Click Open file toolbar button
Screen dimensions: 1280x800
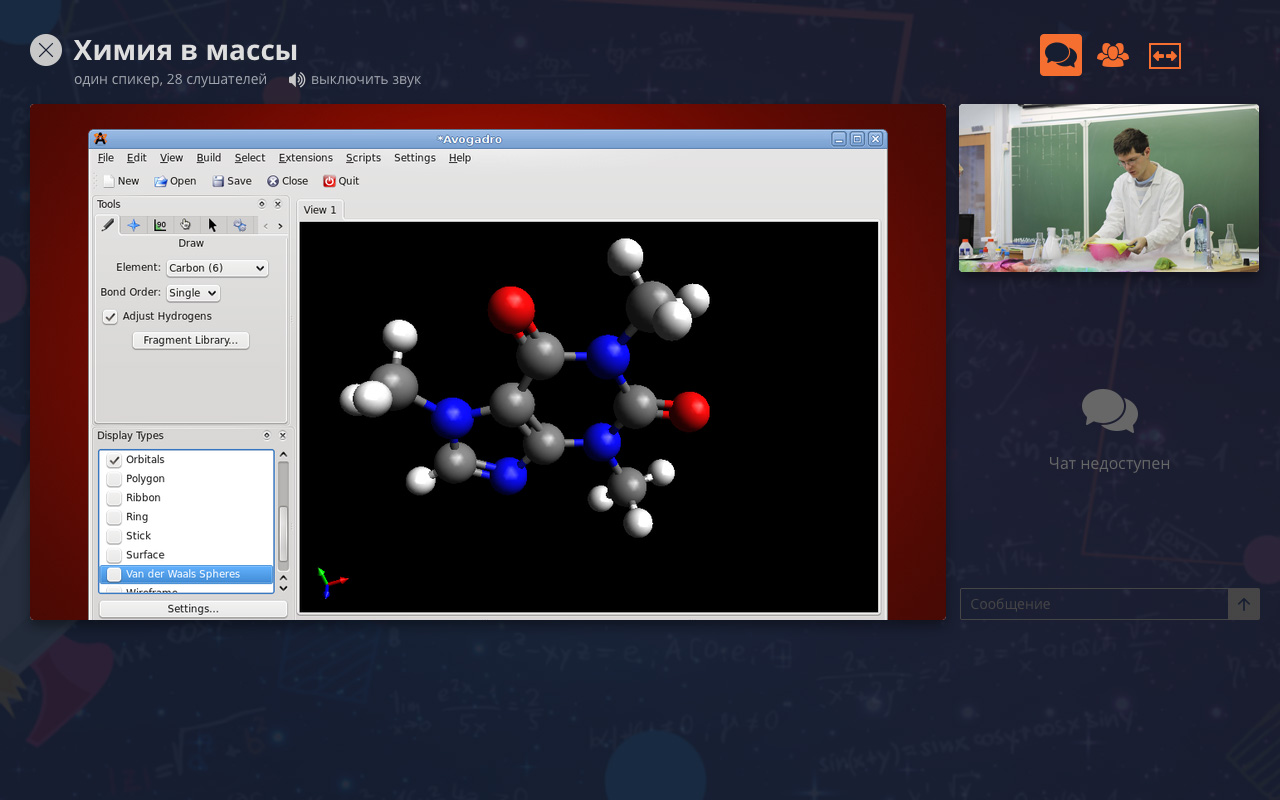tap(175, 181)
